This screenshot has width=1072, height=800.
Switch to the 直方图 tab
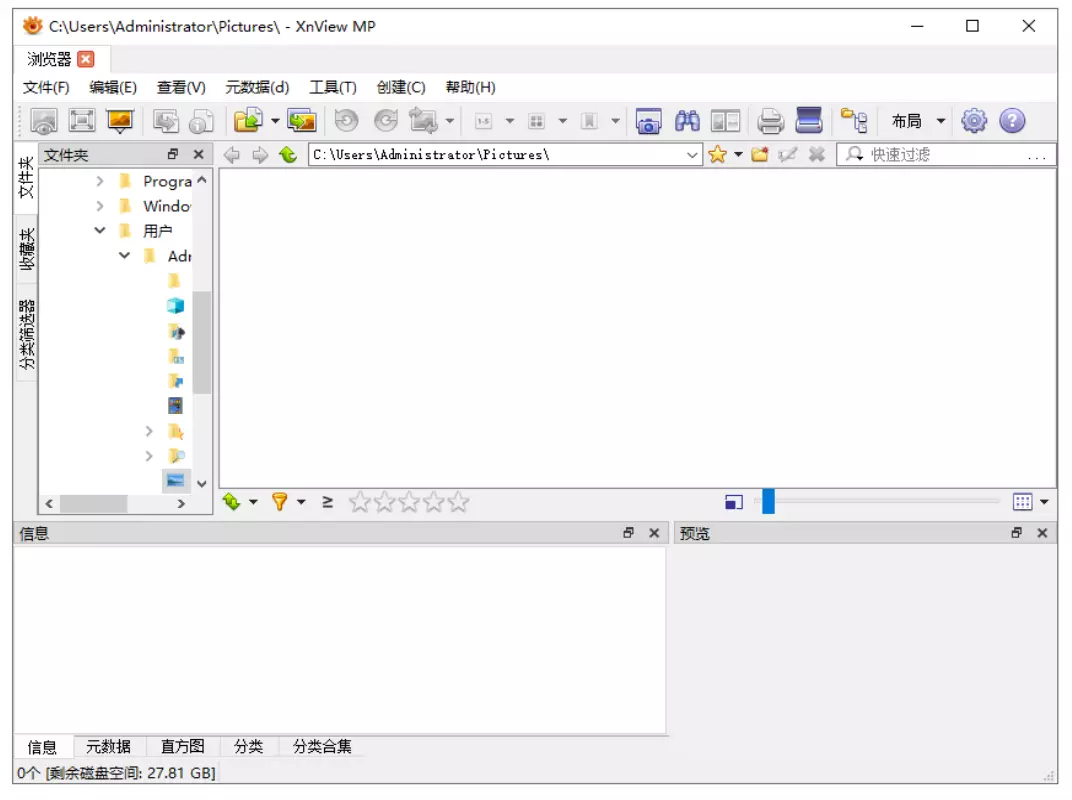(183, 747)
